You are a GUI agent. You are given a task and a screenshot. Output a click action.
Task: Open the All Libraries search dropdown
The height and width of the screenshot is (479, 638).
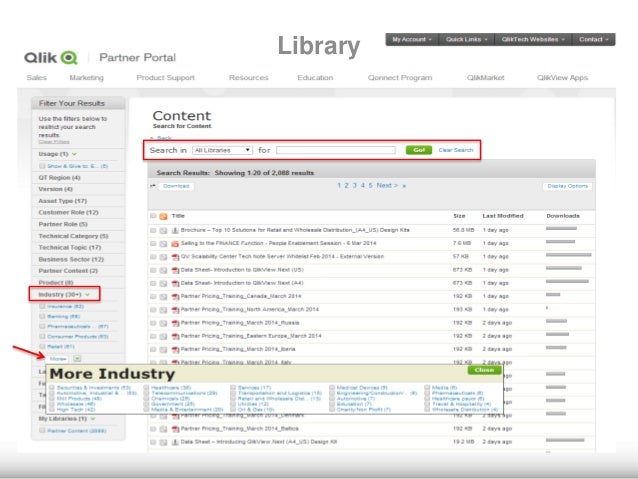point(222,150)
